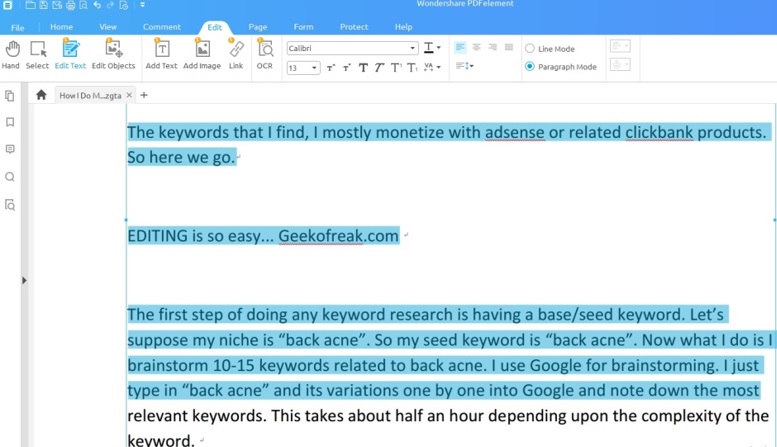Expand the left side panel arrow
This screenshot has width=777, height=447.
tap(24, 281)
